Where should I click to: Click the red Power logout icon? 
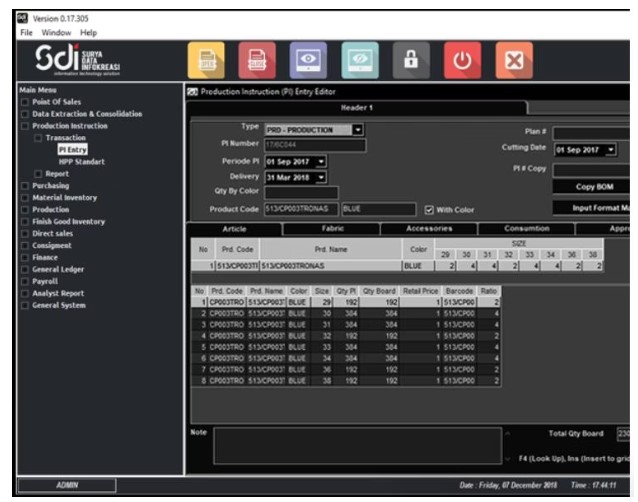click(x=462, y=60)
